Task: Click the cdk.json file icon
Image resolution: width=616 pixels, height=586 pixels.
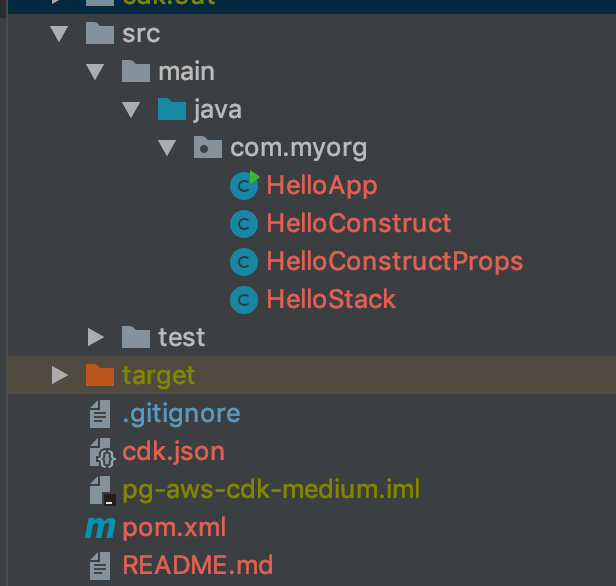Action: [x=102, y=453]
